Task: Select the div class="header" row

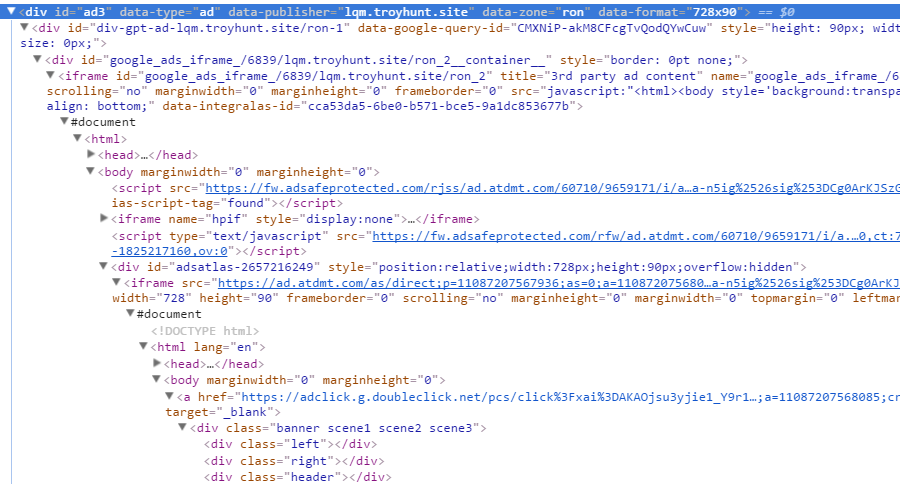Action: tap(297, 477)
